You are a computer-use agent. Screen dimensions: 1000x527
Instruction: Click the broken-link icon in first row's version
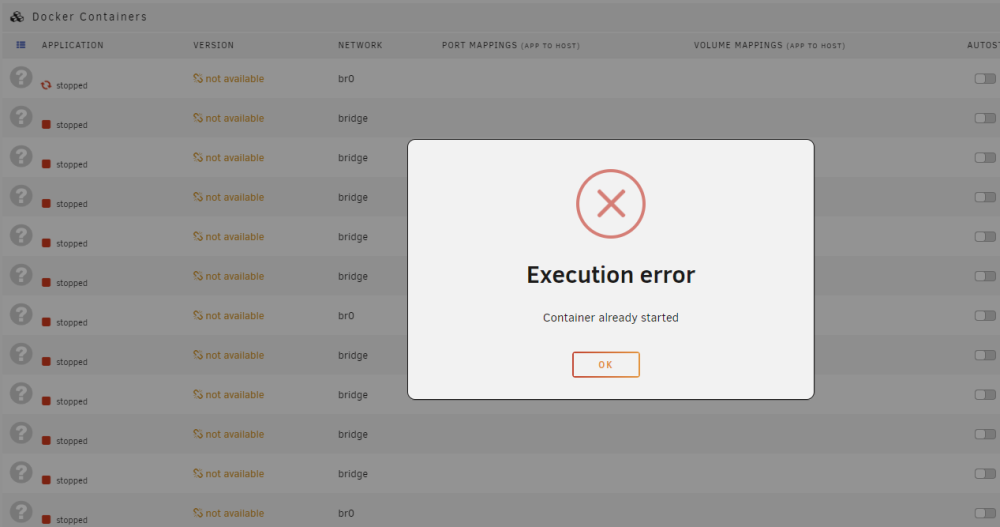[x=198, y=78]
